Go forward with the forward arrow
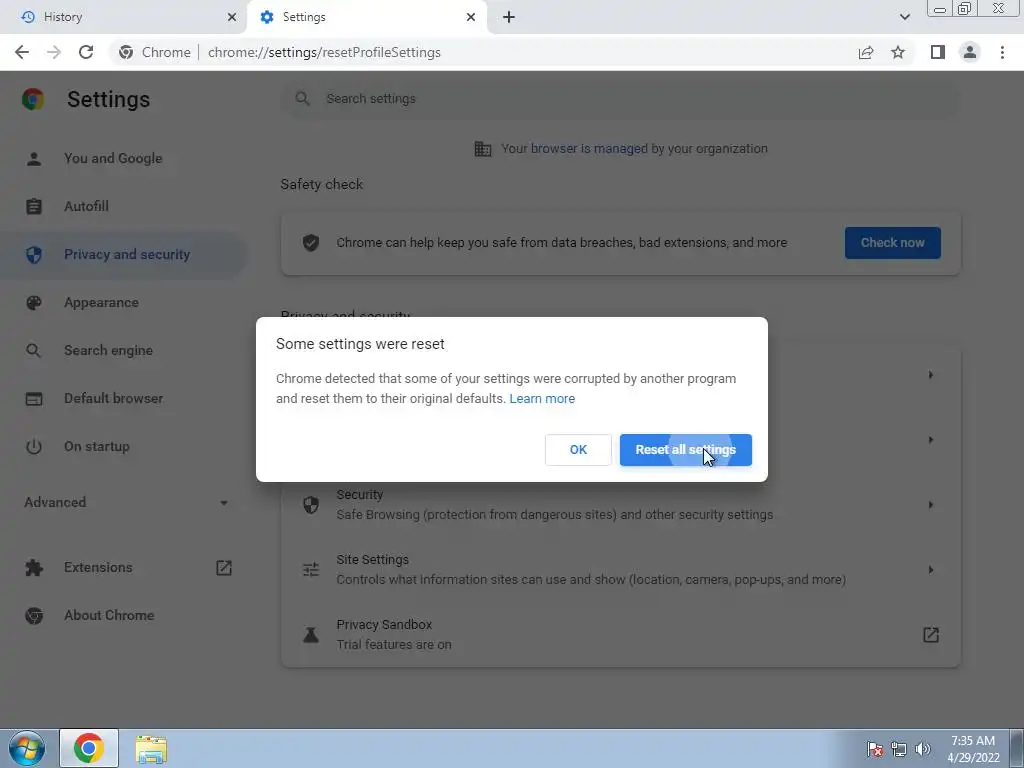Image resolution: width=1024 pixels, height=768 pixels. pyautogui.click(x=54, y=52)
